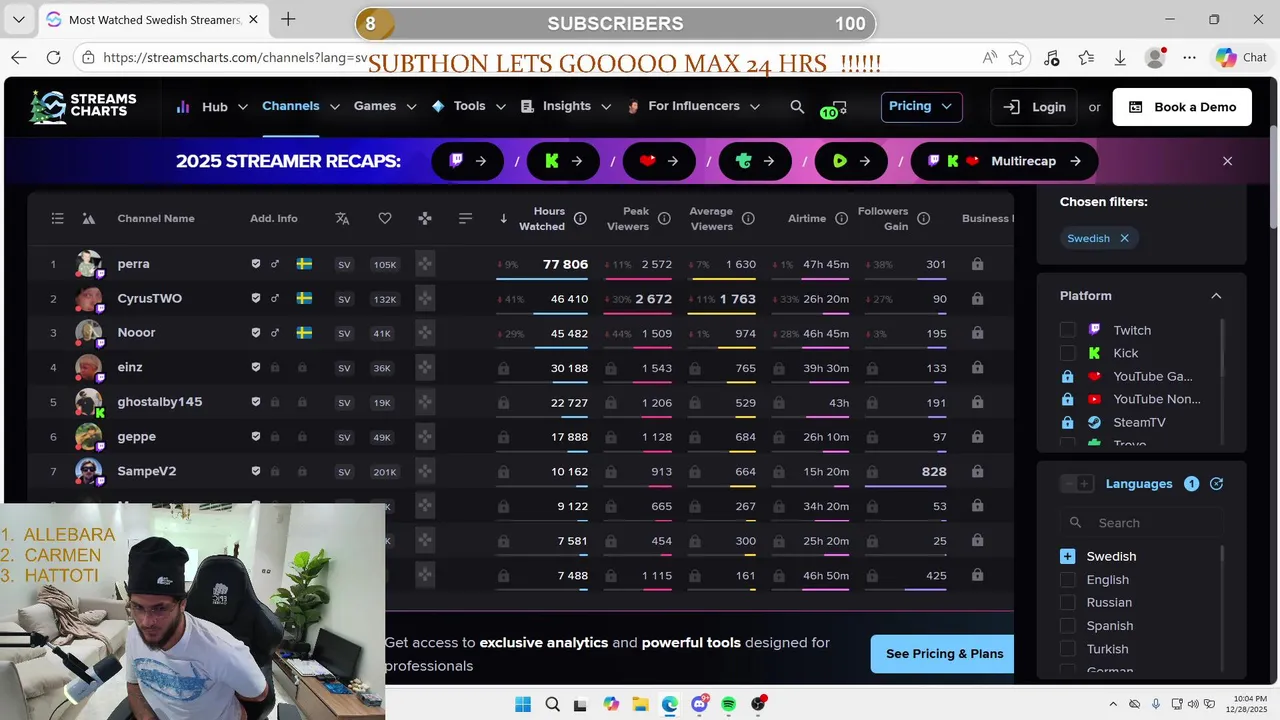Toggle the Kick platform checkbox
1280x720 pixels.
1067,353
